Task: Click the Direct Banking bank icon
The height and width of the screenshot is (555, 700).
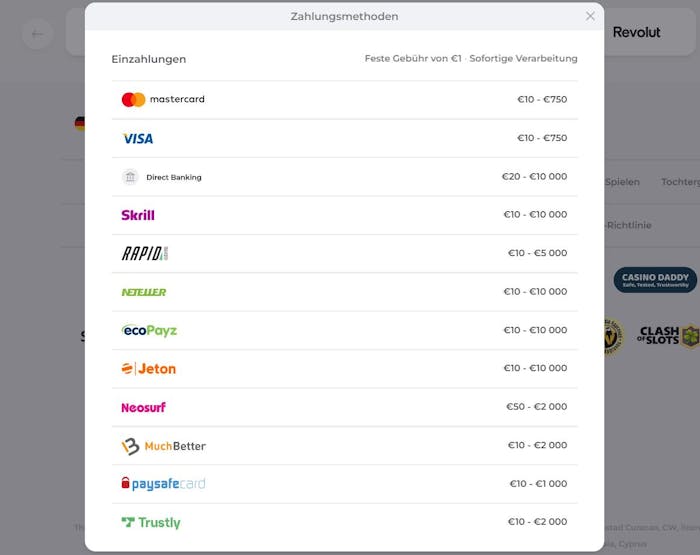Action: 130,177
